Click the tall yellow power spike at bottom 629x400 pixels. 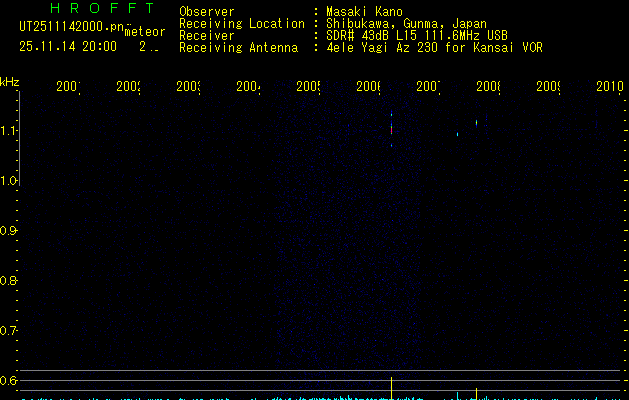(x=392, y=388)
